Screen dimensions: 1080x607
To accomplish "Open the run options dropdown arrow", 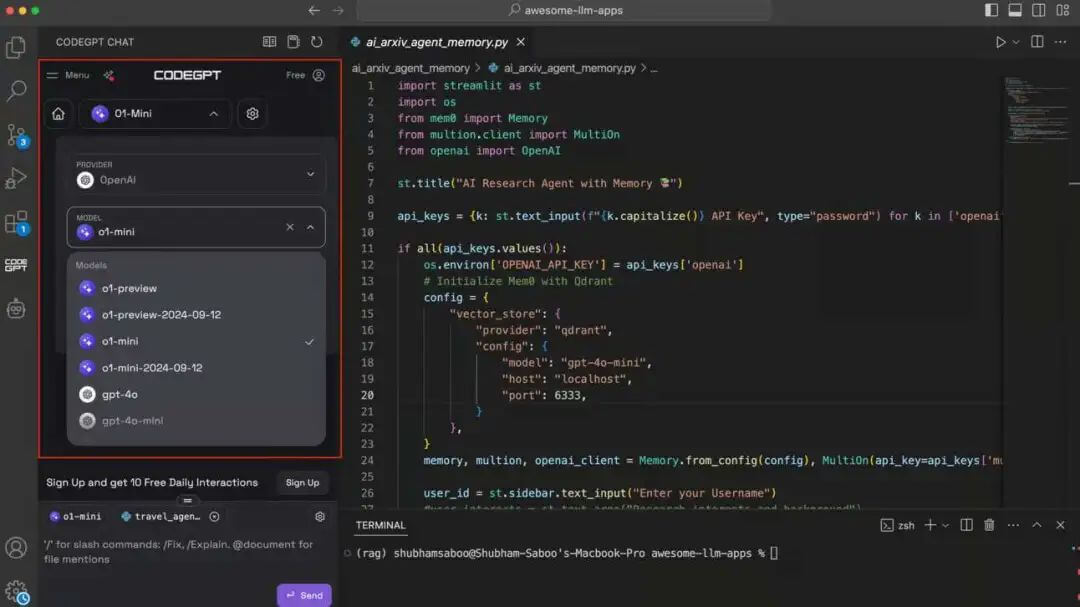I will click(1016, 42).
